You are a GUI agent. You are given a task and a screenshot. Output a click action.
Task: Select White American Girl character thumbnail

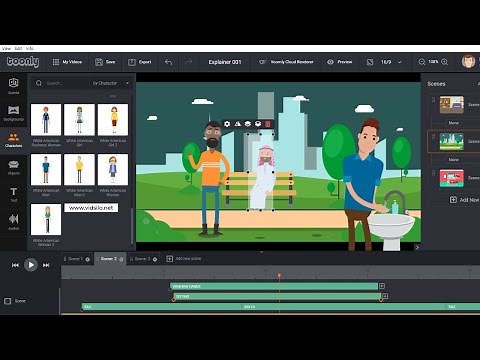click(x=79, y=119)
